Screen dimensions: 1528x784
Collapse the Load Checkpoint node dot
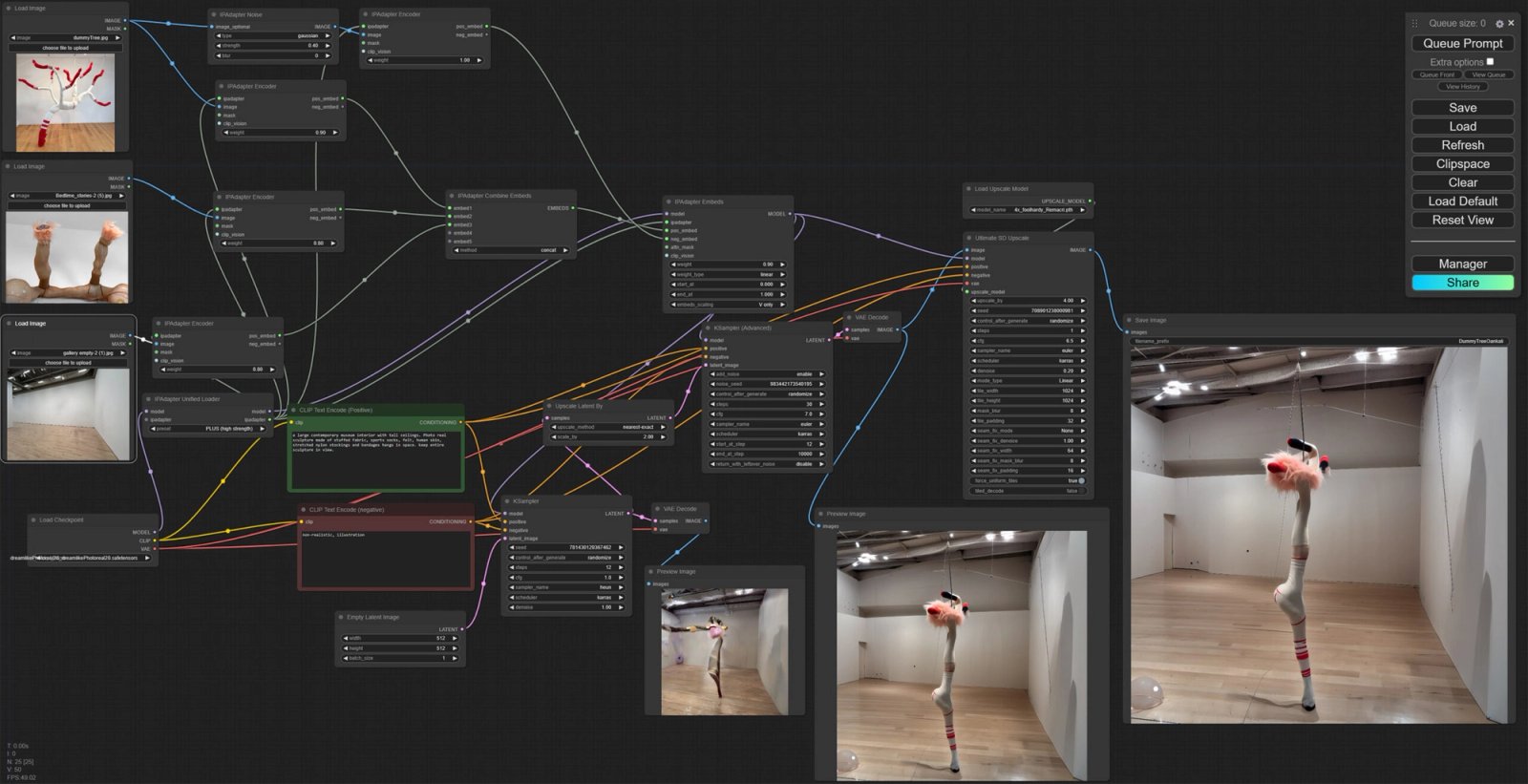tap(33, 520)
